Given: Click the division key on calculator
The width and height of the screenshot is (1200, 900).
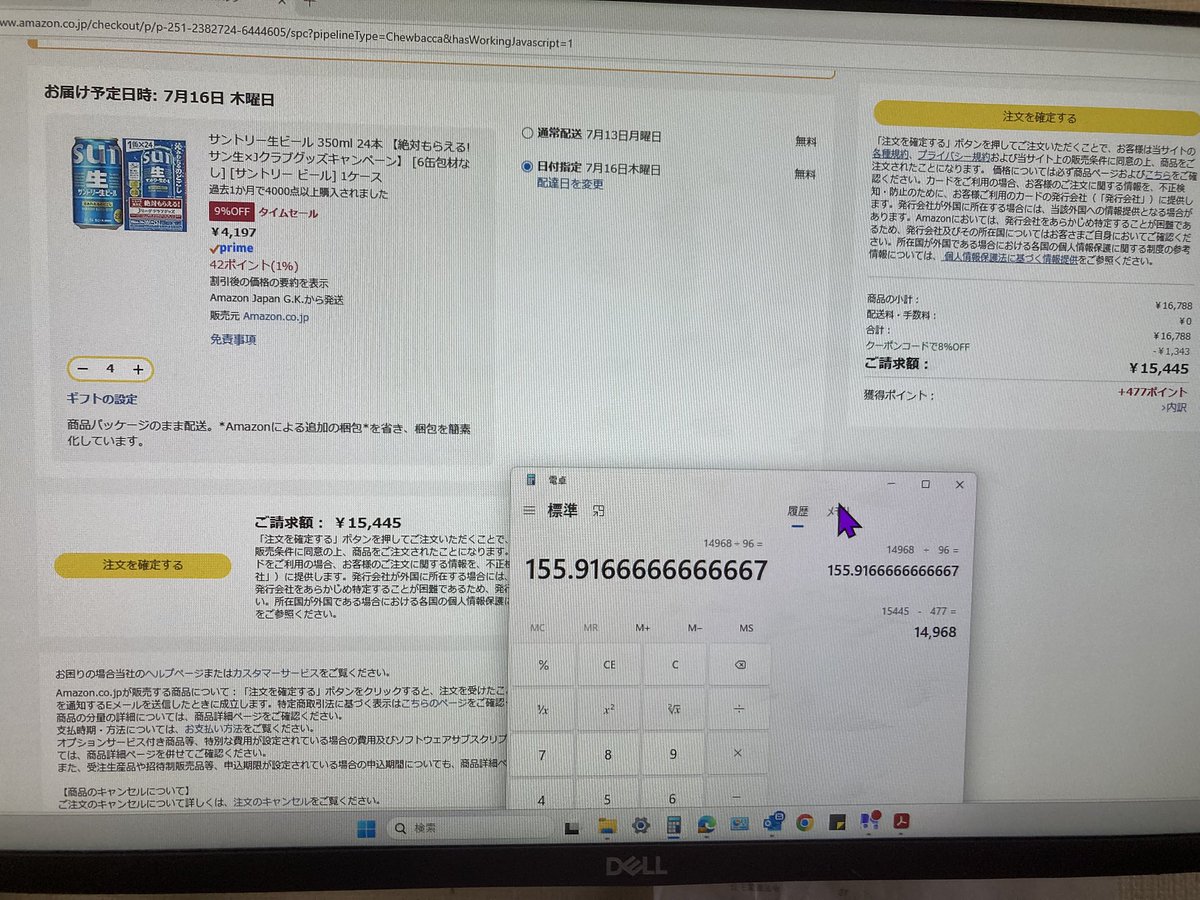Looking at the screenshot, I should pos(738,708).
